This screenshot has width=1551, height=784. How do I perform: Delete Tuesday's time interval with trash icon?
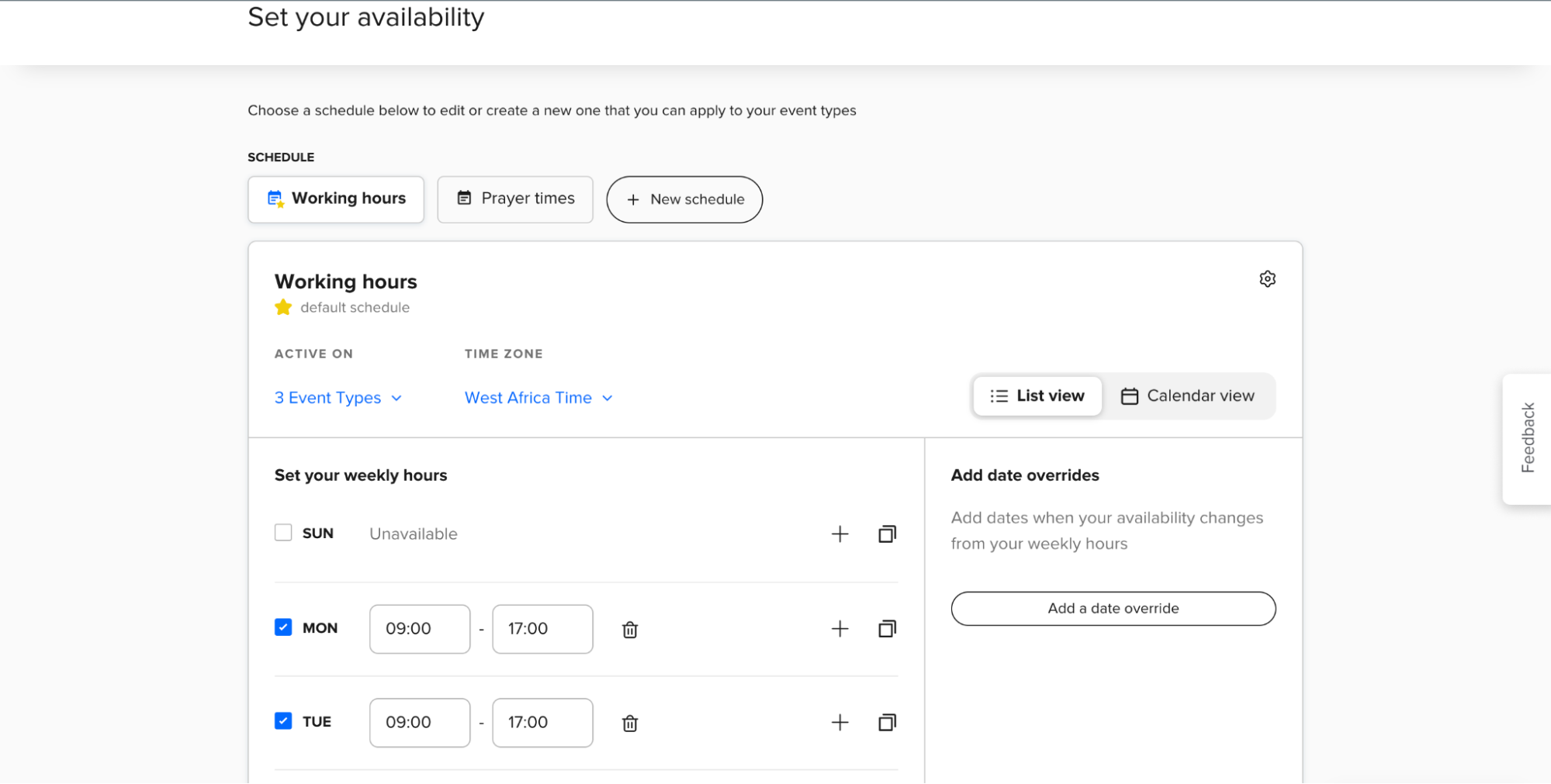tap(630, 724)
